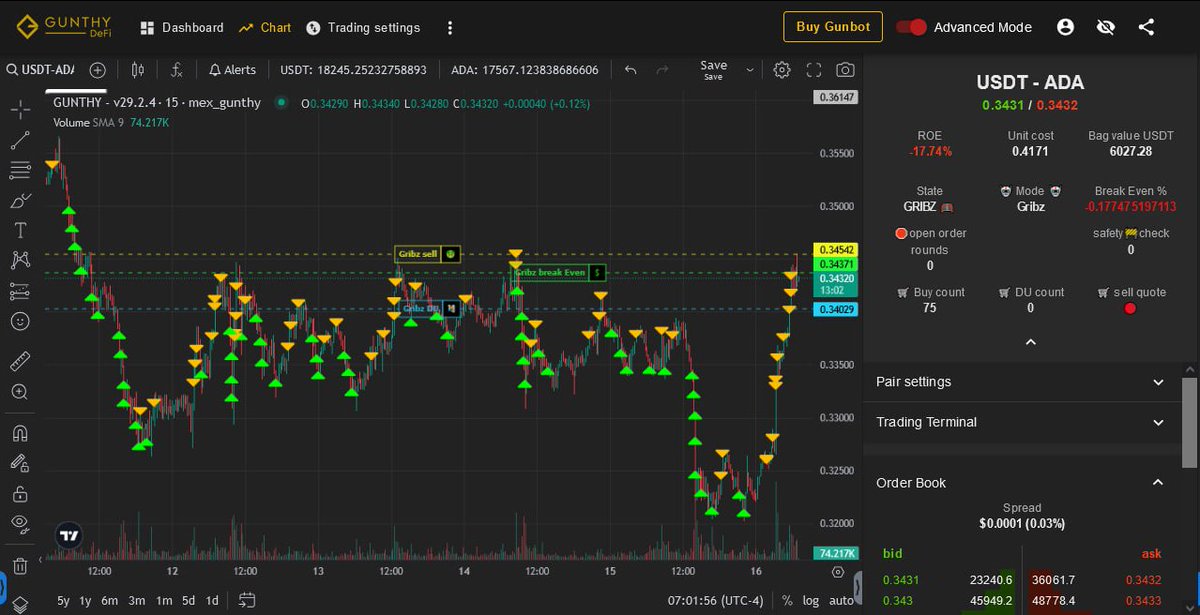Toggle the auto scale

842,600
